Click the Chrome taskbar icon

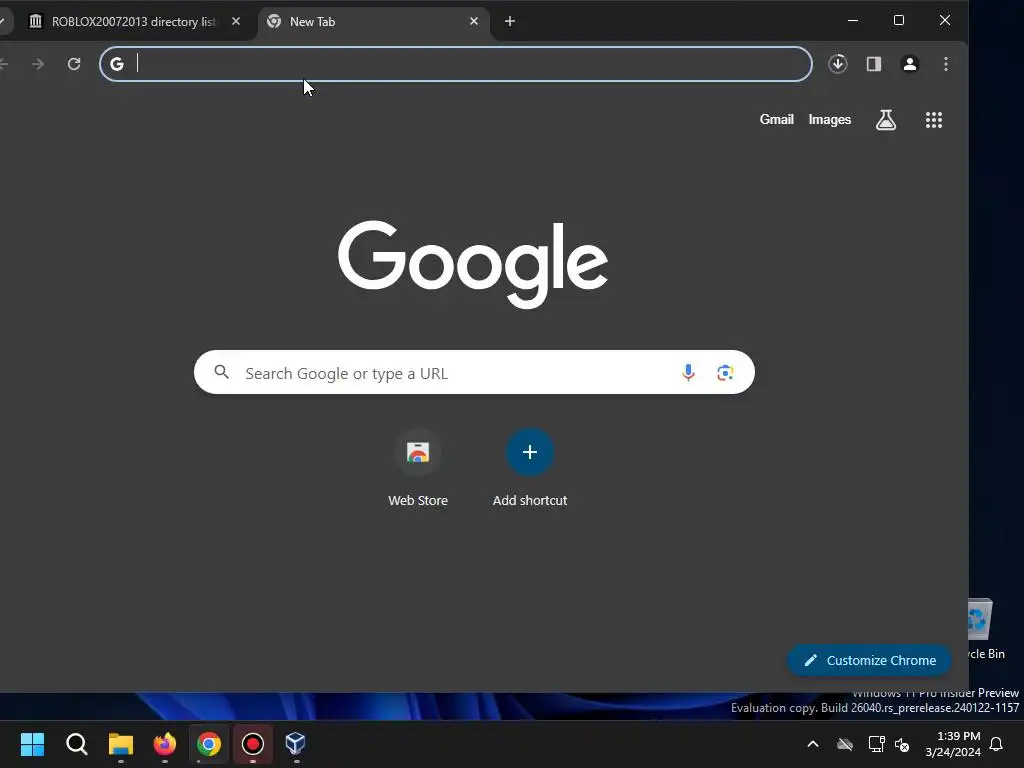tap(209, 744)
